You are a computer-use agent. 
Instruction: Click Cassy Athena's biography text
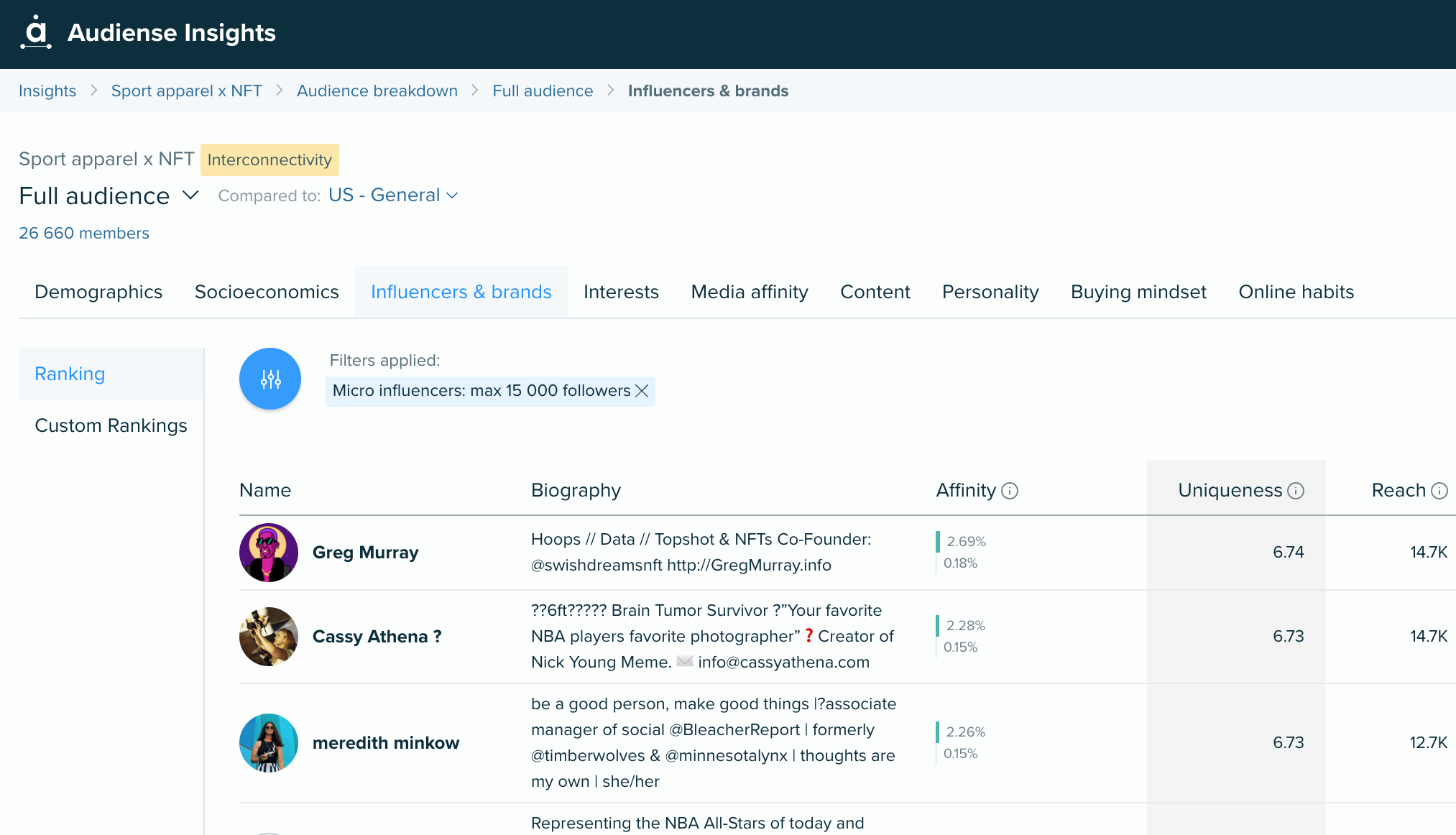point(712,637)
